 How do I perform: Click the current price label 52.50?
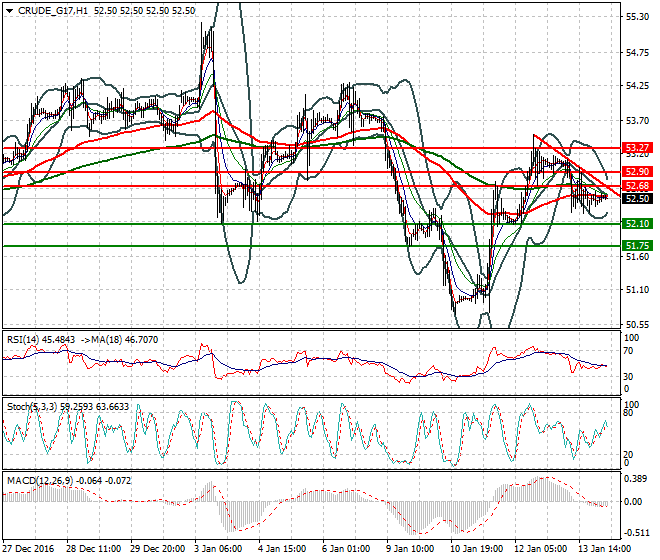[x=637, y=199]
